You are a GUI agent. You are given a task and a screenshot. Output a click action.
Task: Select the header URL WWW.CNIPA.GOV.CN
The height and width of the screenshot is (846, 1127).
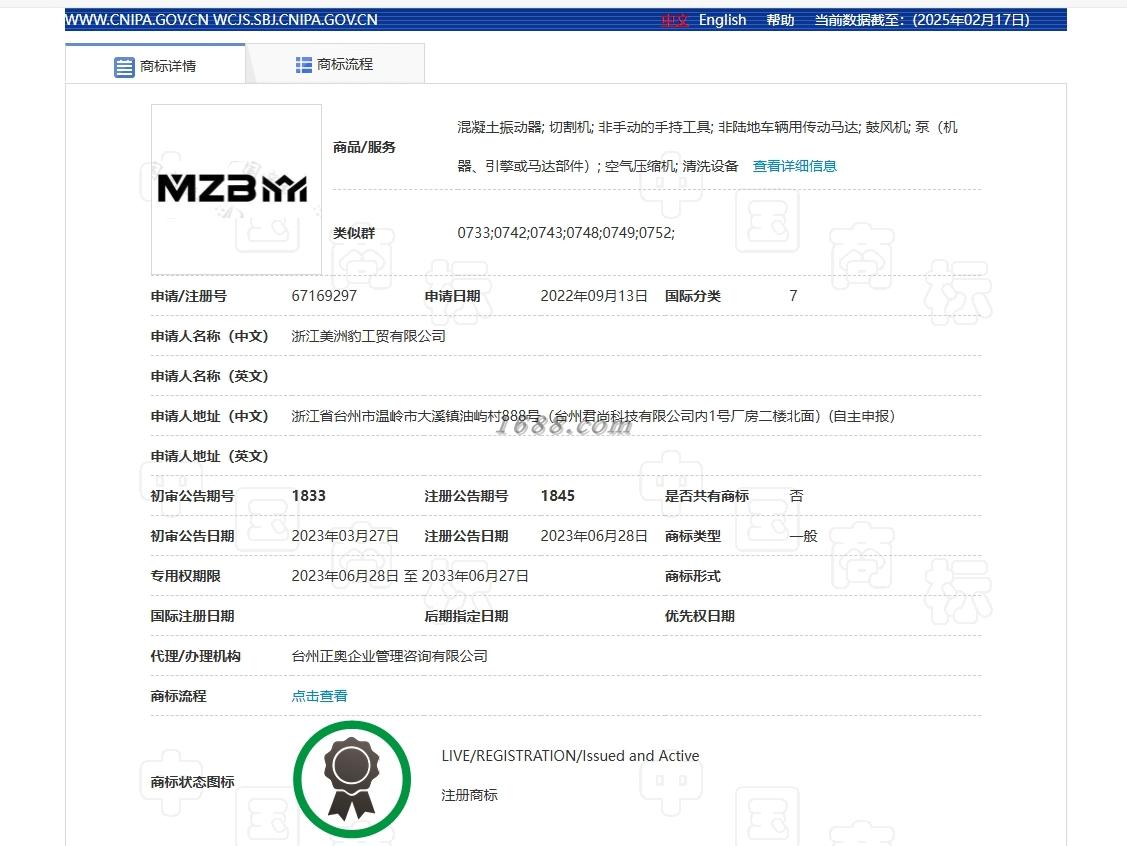coord(137,20)
